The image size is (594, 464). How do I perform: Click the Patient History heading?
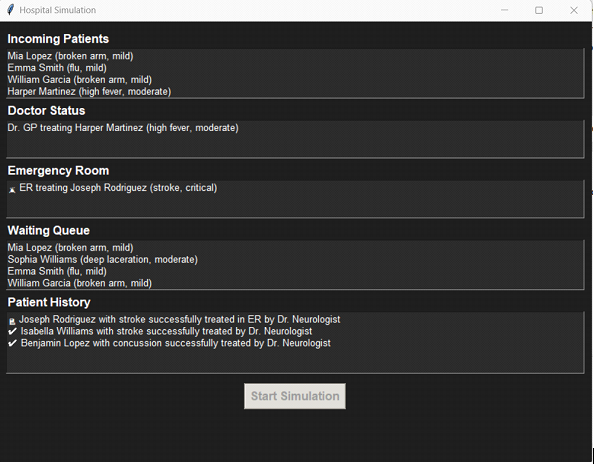(49, 302)
